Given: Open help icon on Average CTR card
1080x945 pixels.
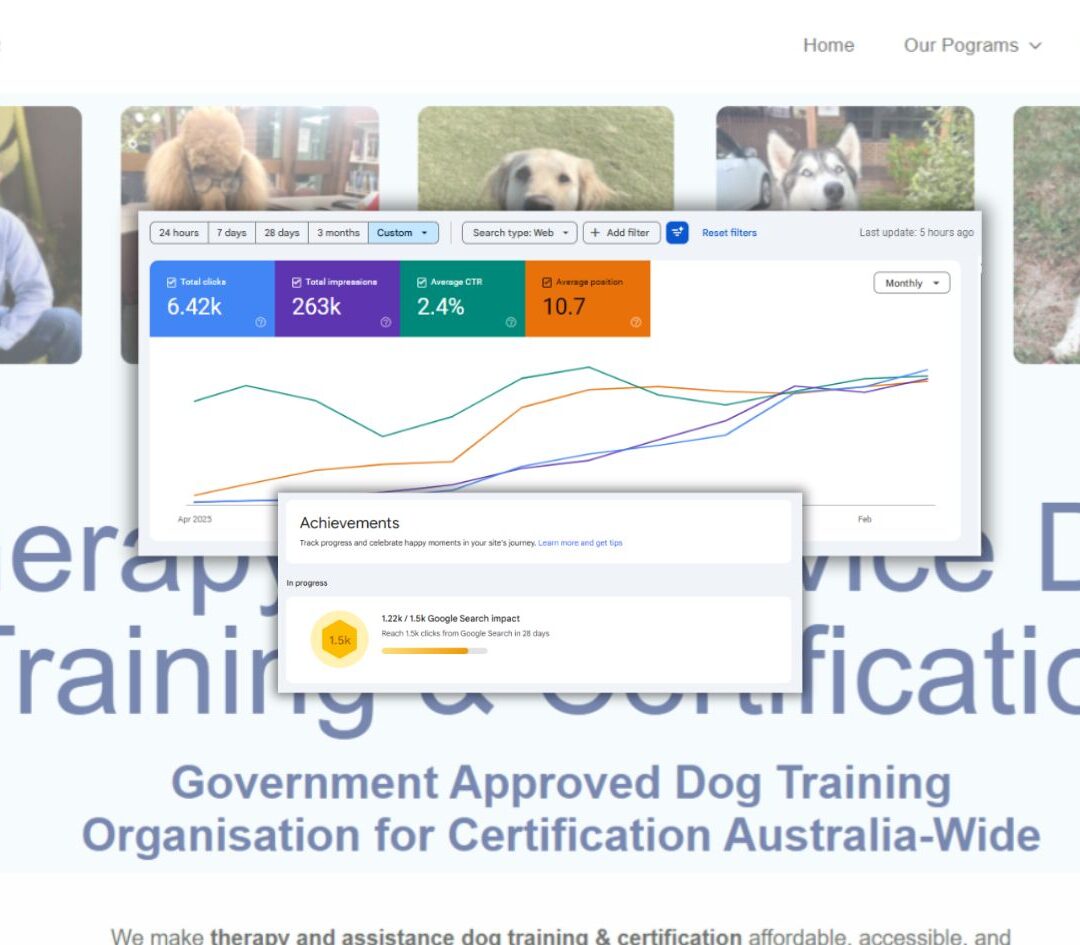Looking at the screenshot, I should pyautogui.click(x=510, y=322).
